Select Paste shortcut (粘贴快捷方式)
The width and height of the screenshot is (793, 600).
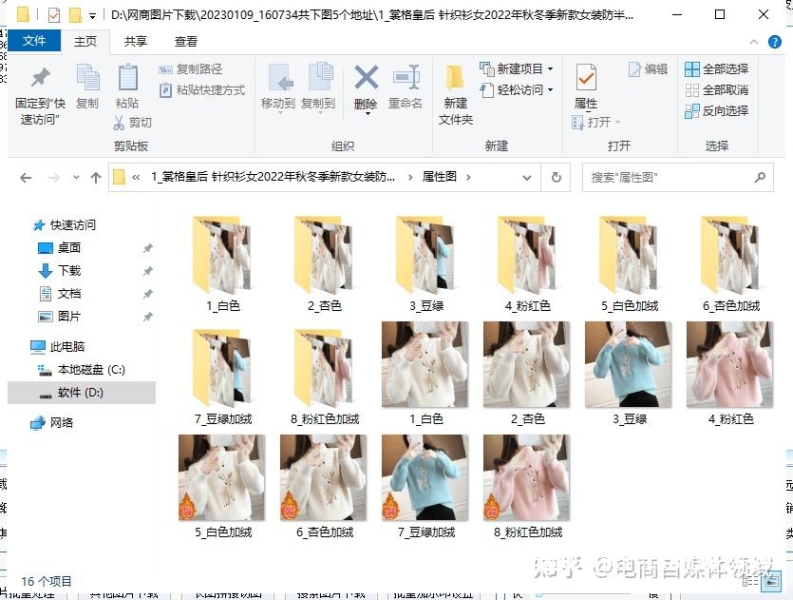(202, 90)
